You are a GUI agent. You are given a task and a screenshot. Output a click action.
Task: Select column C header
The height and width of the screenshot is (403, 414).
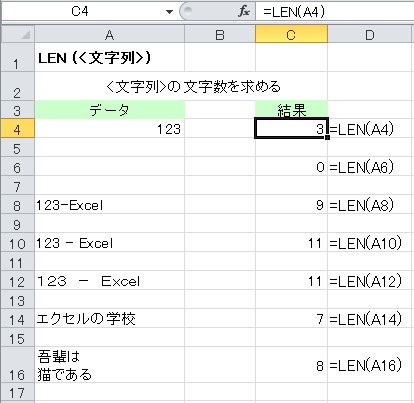(x=291, y=35)
